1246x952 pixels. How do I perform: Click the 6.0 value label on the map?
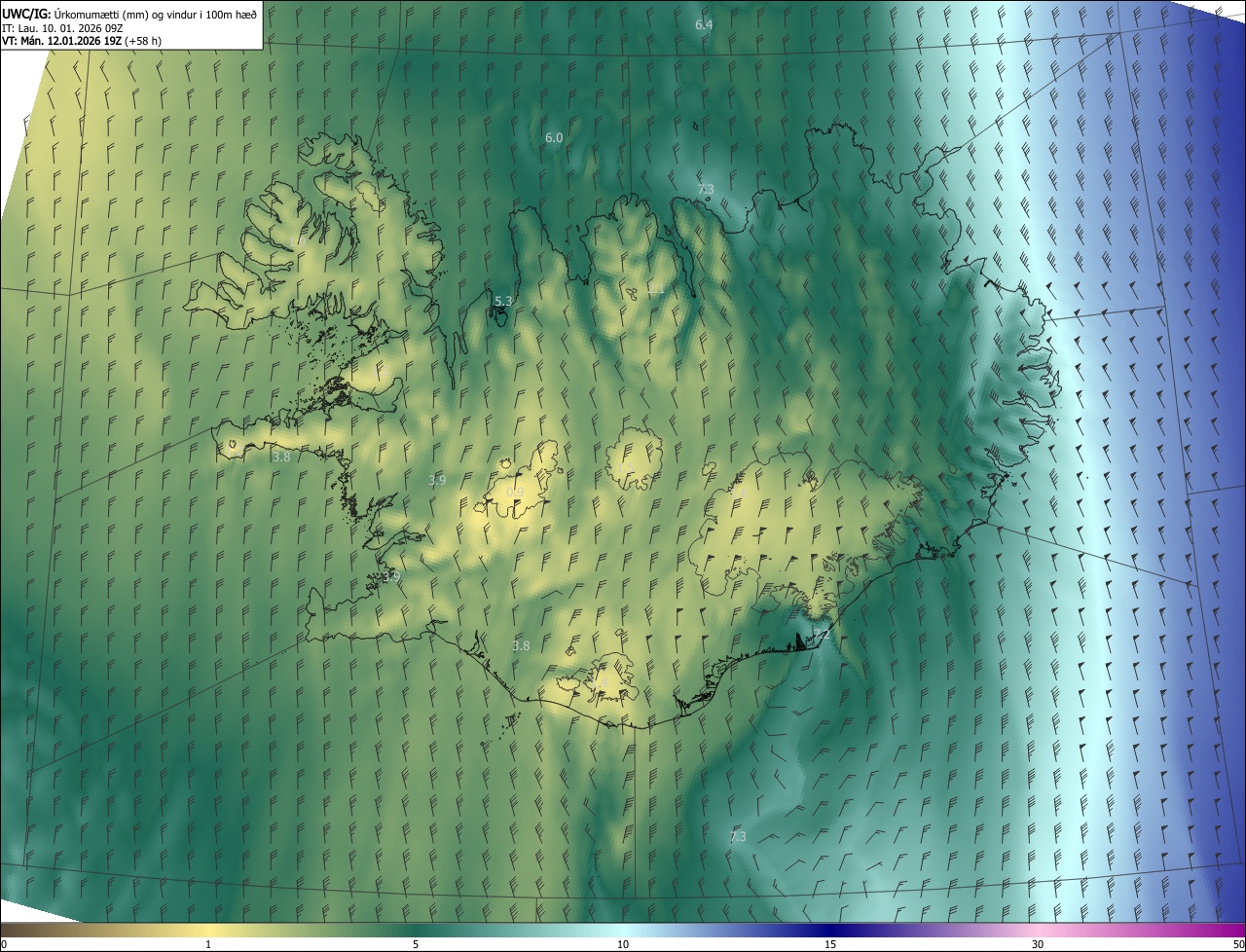coord(554,138)
